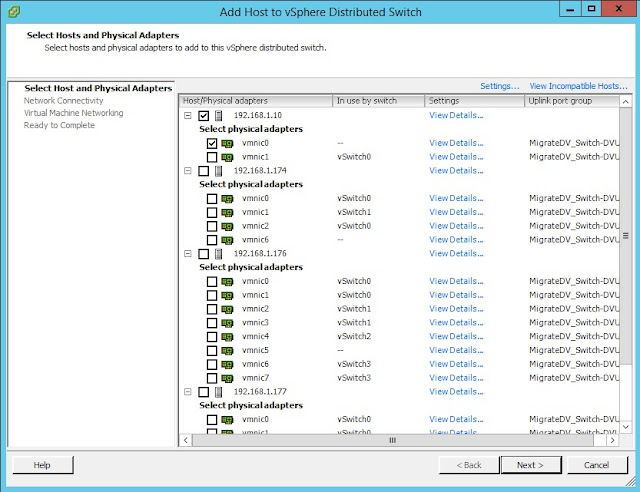Click the NIC icon of vmnic3 under 192.168.1.176
This screenshot has width=640, height=492.
click(227, 323)
